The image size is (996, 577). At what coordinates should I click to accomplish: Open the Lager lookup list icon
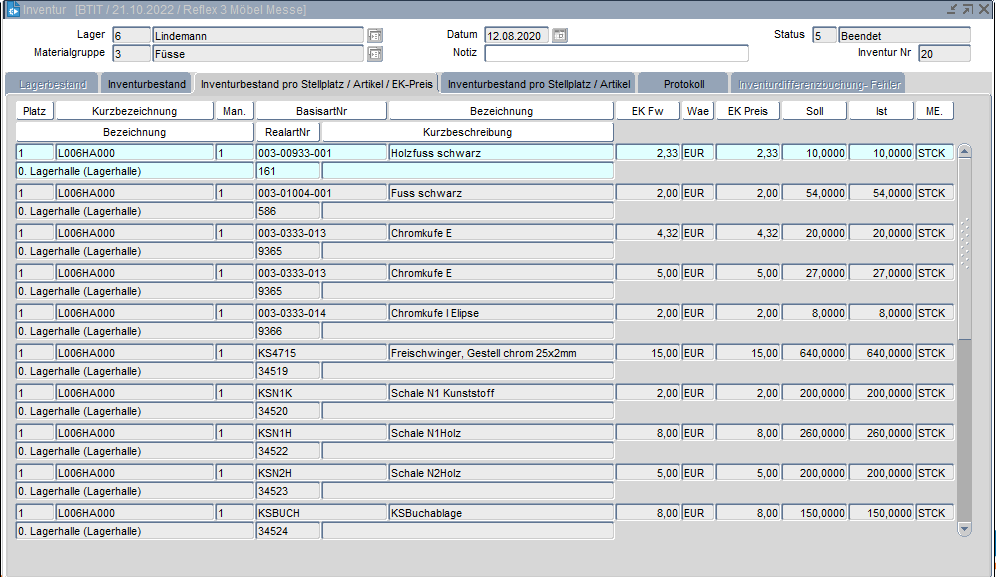[x=375, y=35]
